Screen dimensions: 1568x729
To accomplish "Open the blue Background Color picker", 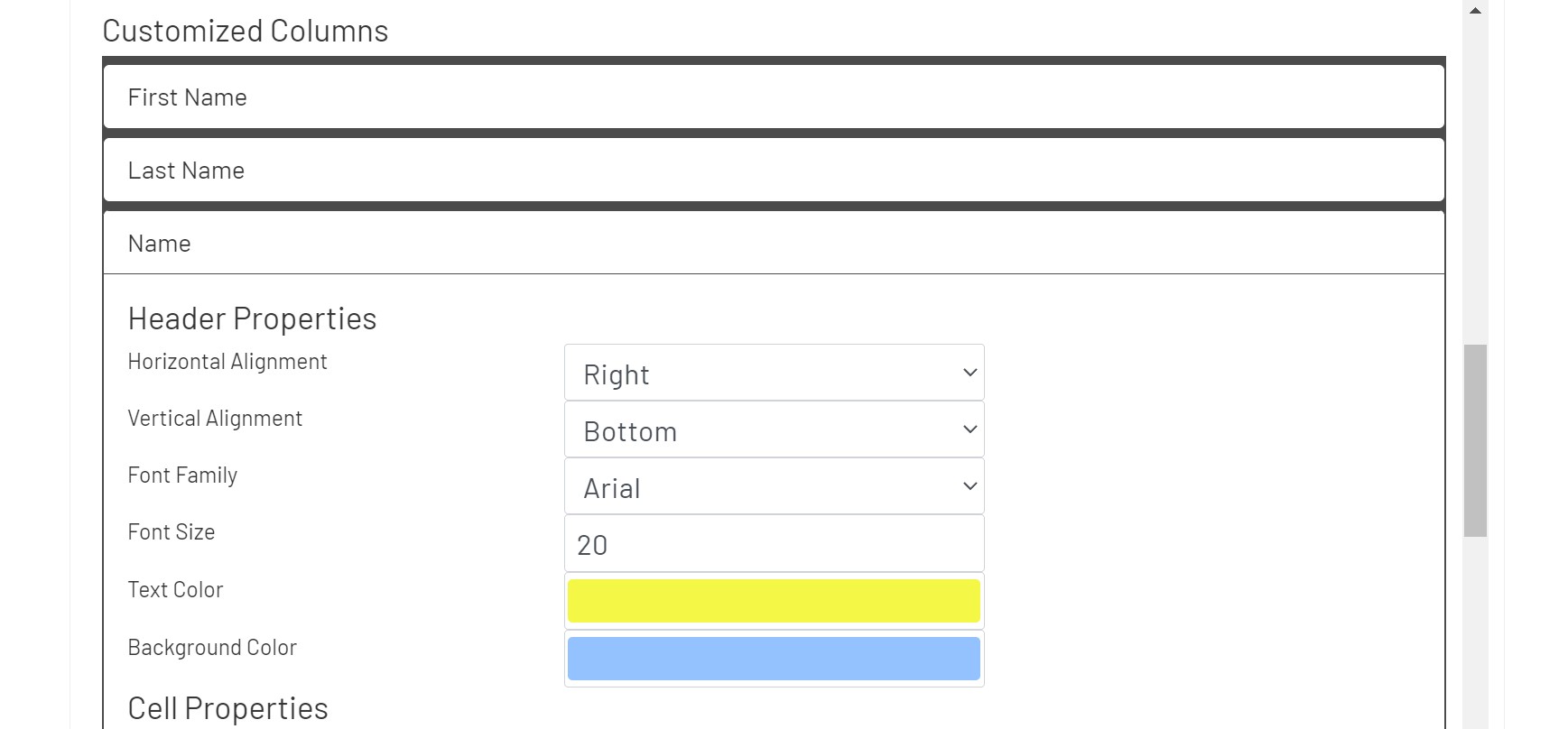I will click(774, 659).
